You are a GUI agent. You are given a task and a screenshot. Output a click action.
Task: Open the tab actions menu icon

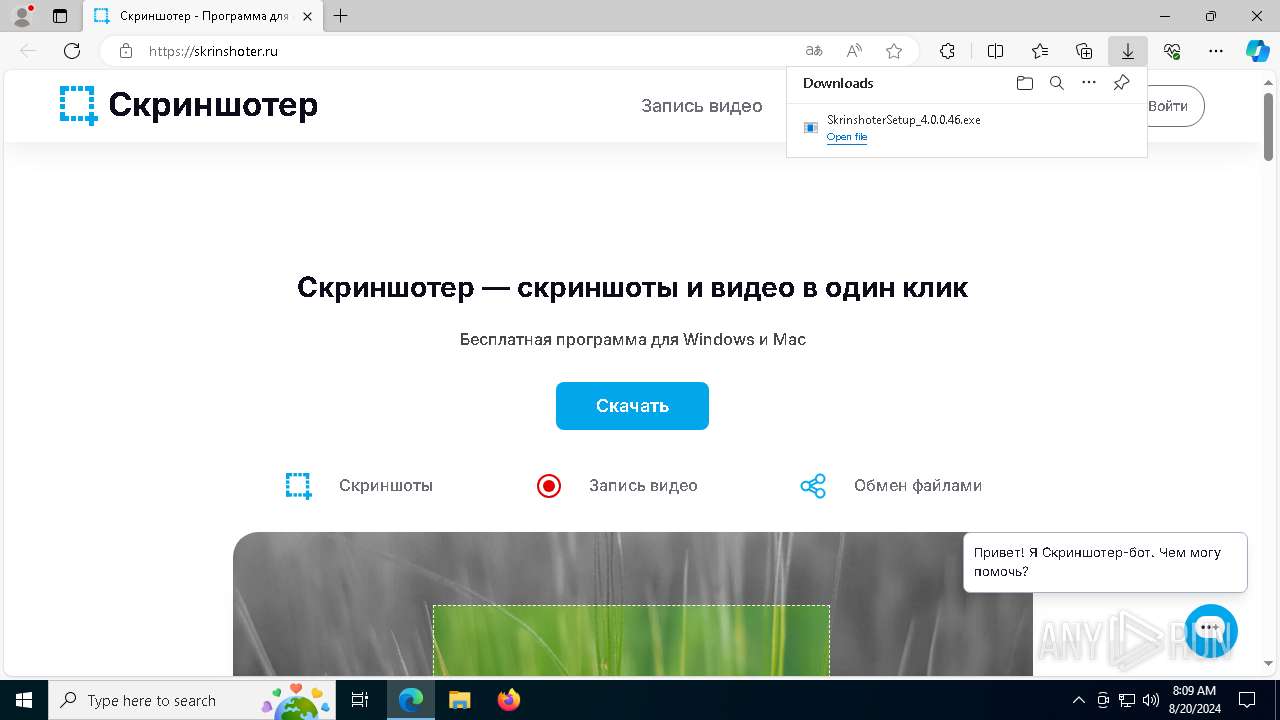pyautogui.click(x=60, y=16)
